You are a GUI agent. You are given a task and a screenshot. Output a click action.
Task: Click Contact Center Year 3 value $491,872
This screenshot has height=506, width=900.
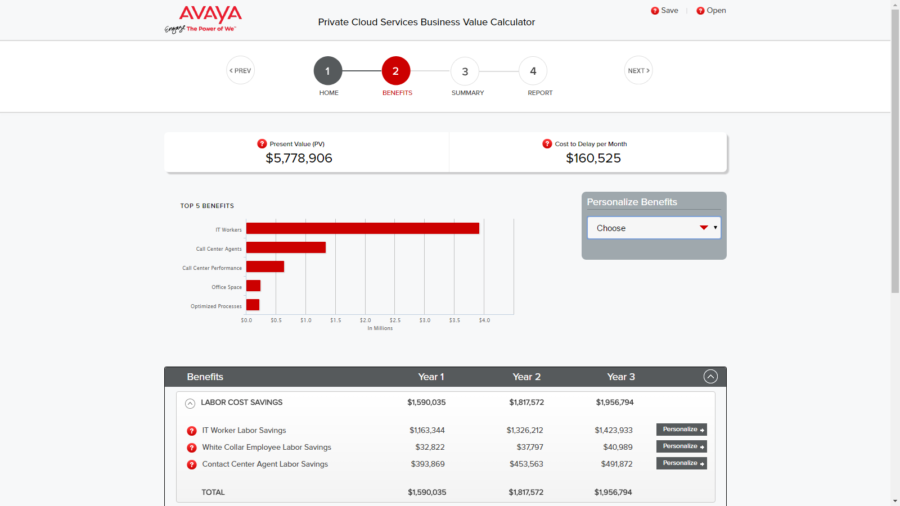tap(617, 464)
